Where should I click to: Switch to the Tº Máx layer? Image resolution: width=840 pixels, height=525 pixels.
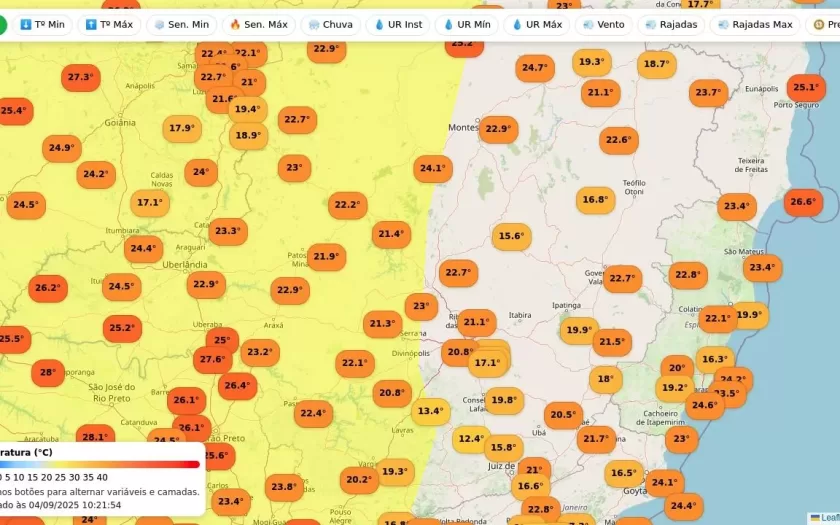point(109,24)
